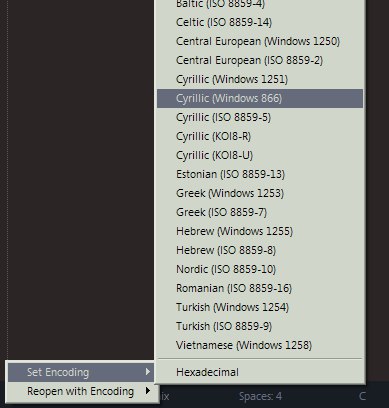Choose Central European (ISO 8859-2) encoding
Image resolution: width=389 pixels, height=408 pixels.
click(x=260, y=60)
